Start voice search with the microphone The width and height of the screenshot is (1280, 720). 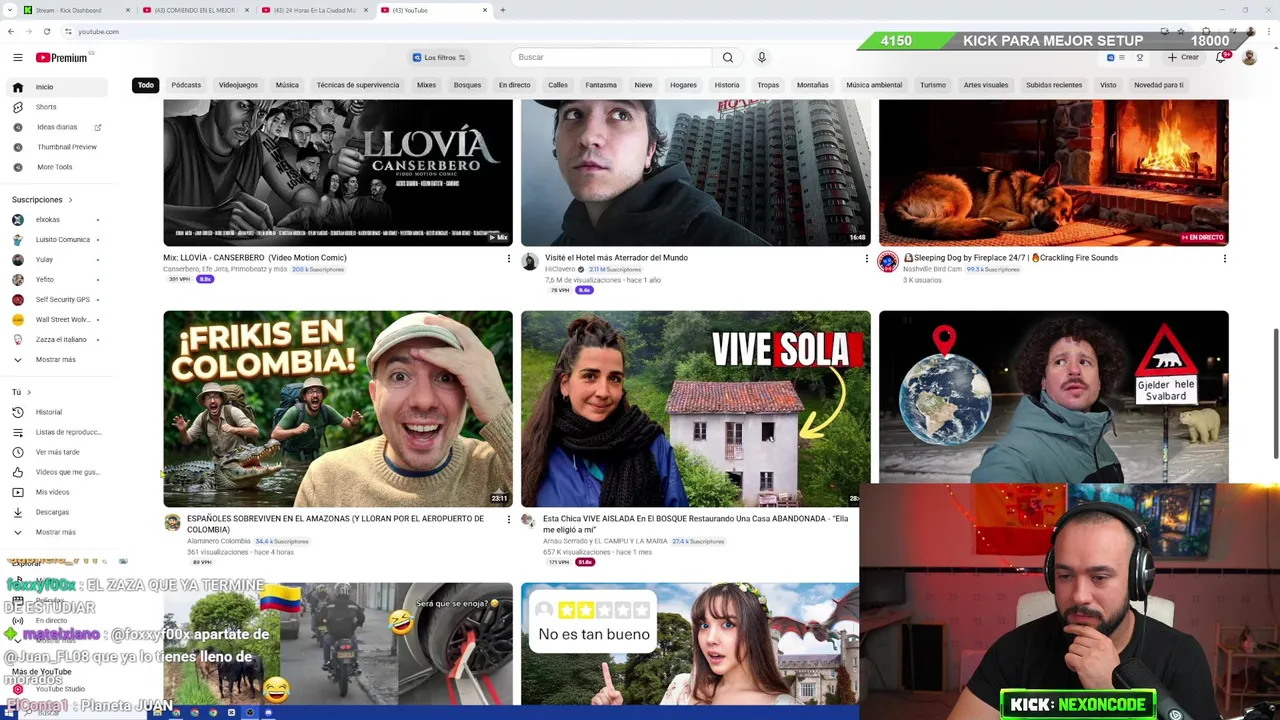[x=761, y=57]
